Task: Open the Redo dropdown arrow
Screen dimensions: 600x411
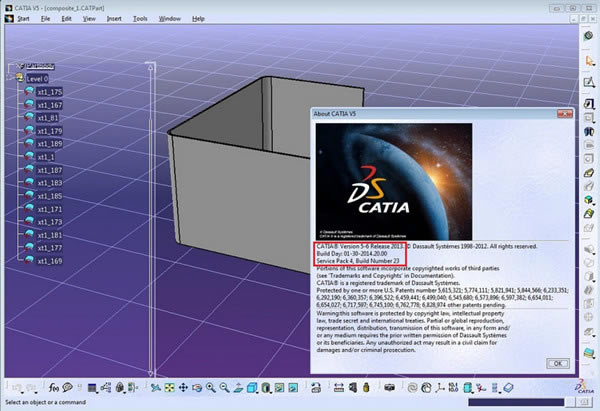Action: click(36, 393)
